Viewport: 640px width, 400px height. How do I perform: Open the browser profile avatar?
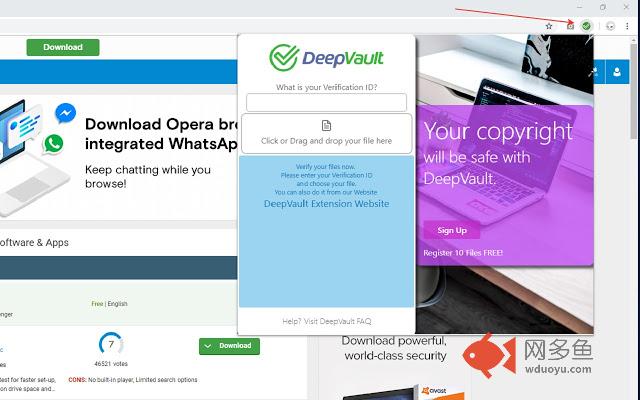(610, 26)
